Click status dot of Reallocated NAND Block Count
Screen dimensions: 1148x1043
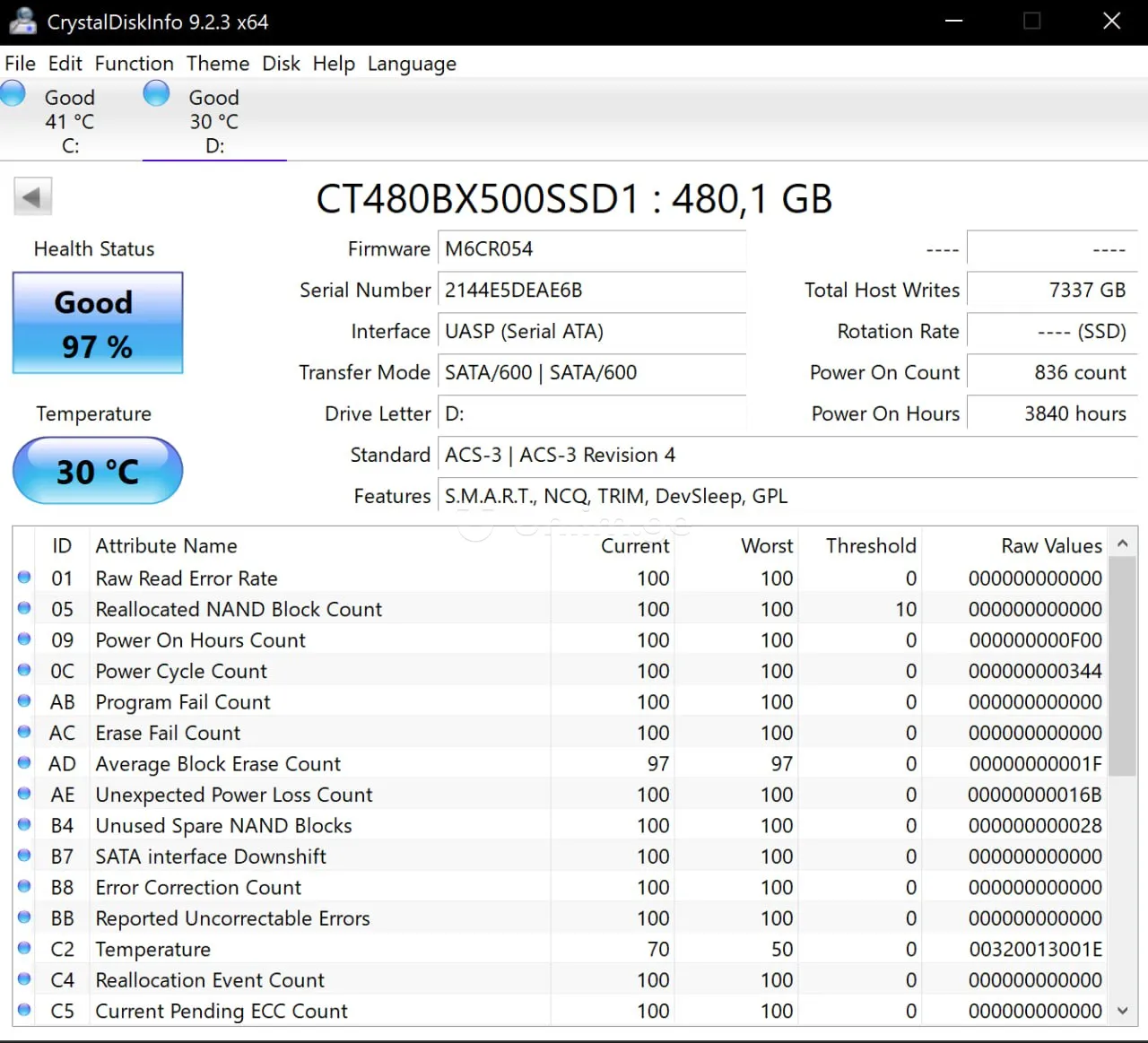(x=24, y=608)
